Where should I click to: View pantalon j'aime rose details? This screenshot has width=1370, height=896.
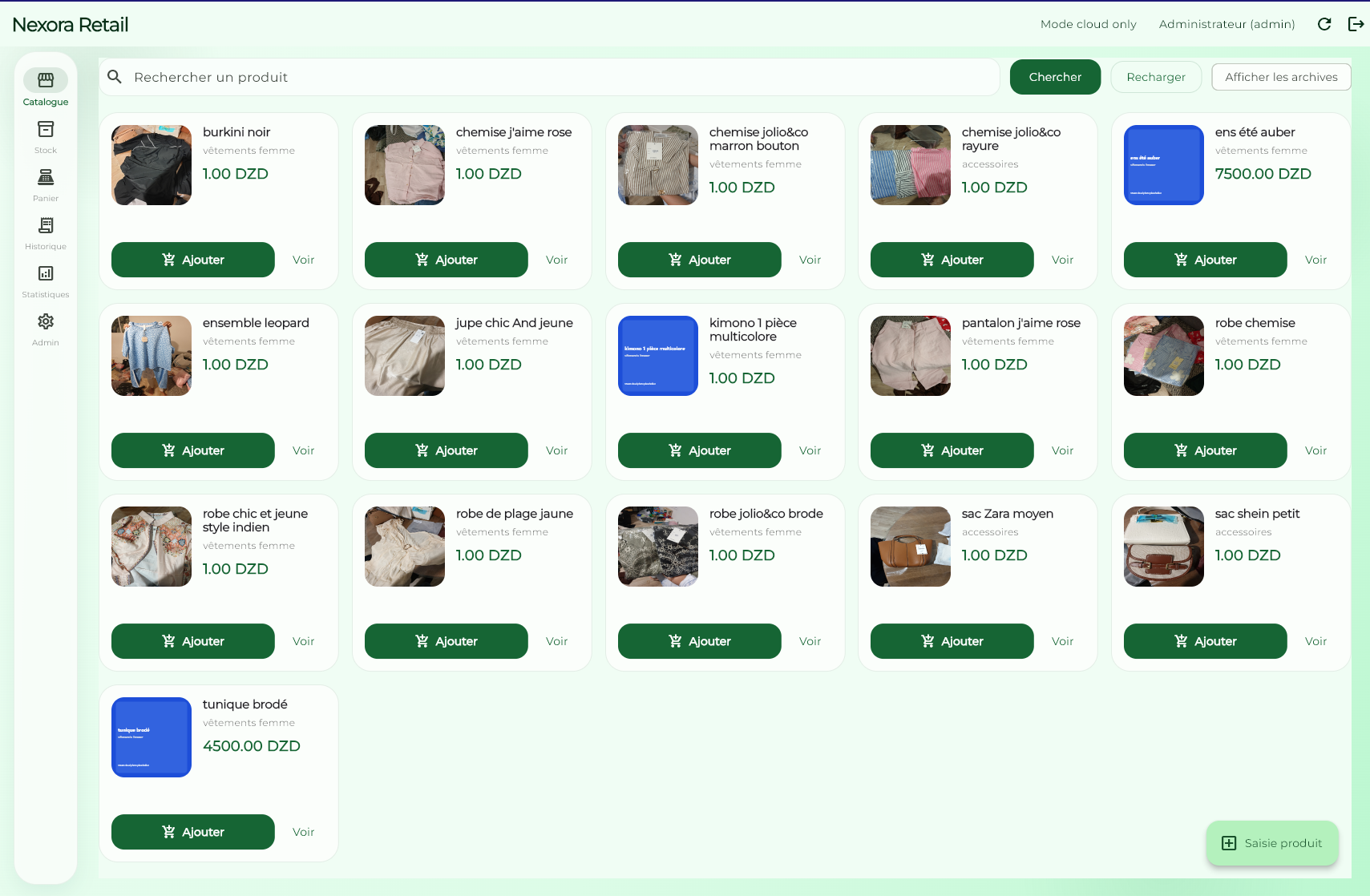(x=1063, y=450)
